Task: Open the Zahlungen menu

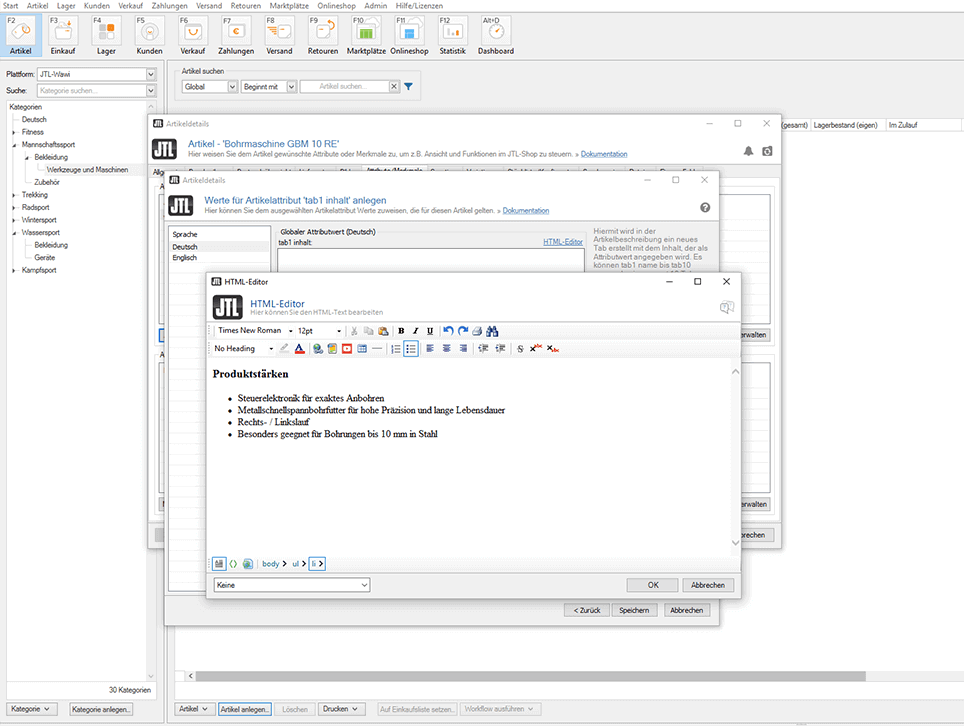Action: 169,6
